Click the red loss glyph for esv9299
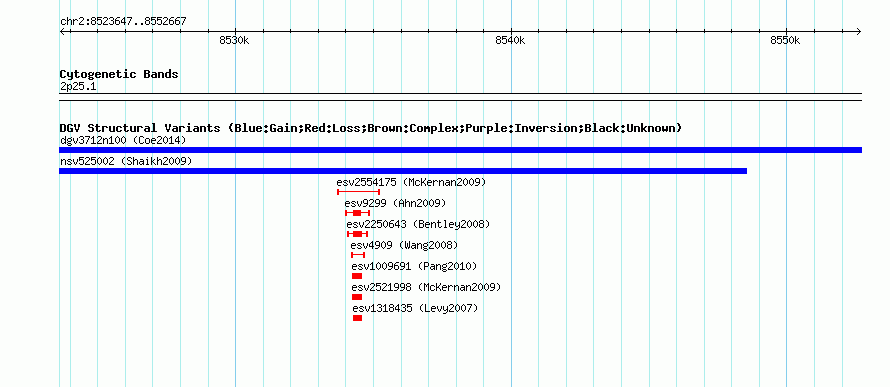Screen dimensions: 890x387 coord(358,213)
